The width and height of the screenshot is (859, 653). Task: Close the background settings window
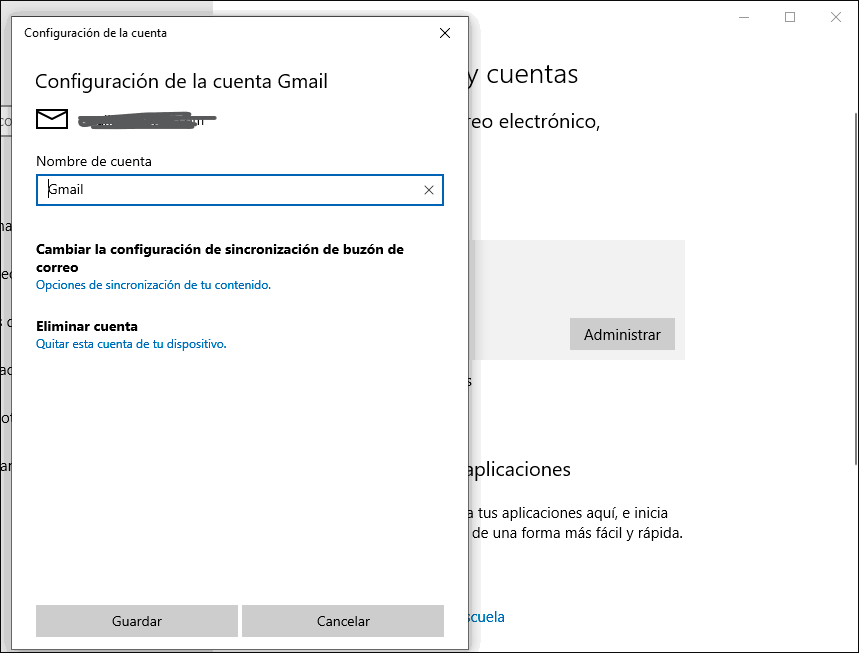836,17
